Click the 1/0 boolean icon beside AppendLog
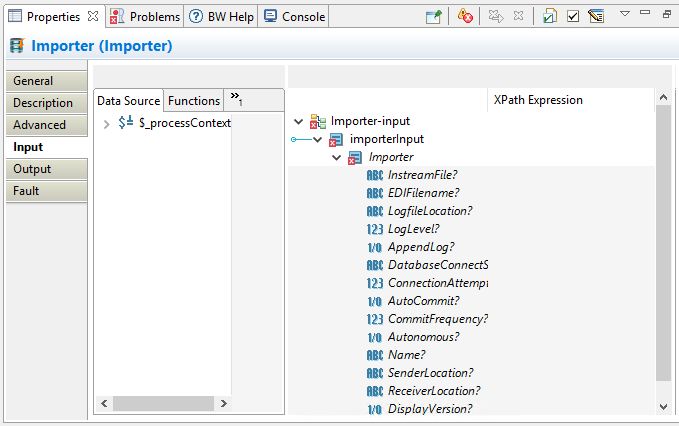The image size is (679, 426). click(x=375, y=248)
